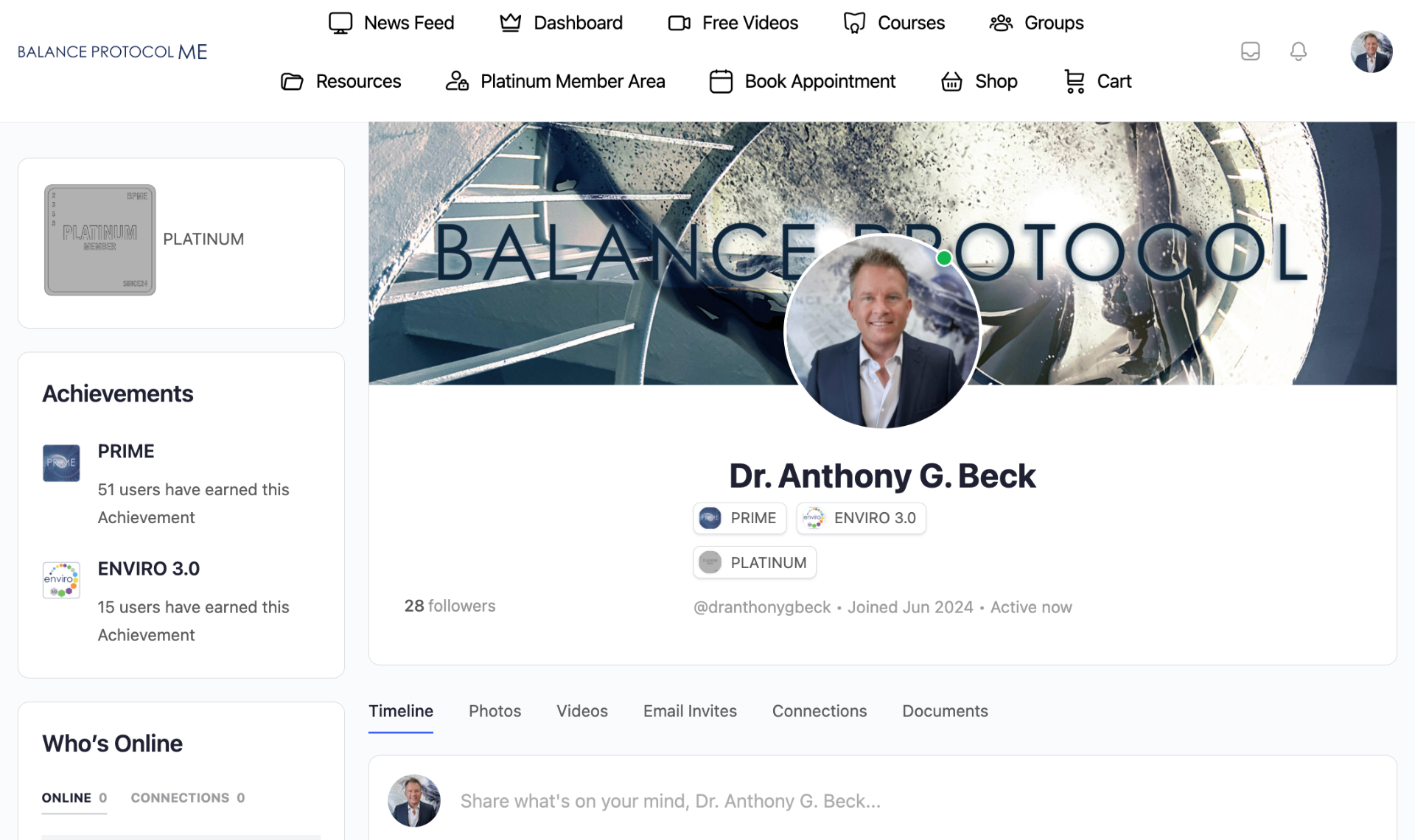Select the Timeline profile tab

pyautogui.click(x=401, y=711)
